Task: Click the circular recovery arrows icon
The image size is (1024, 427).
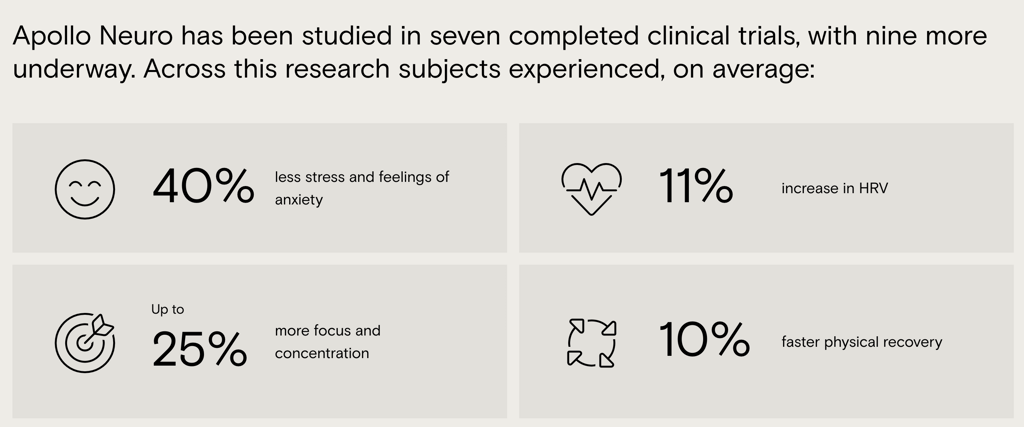Action: (x=591, y=342)
